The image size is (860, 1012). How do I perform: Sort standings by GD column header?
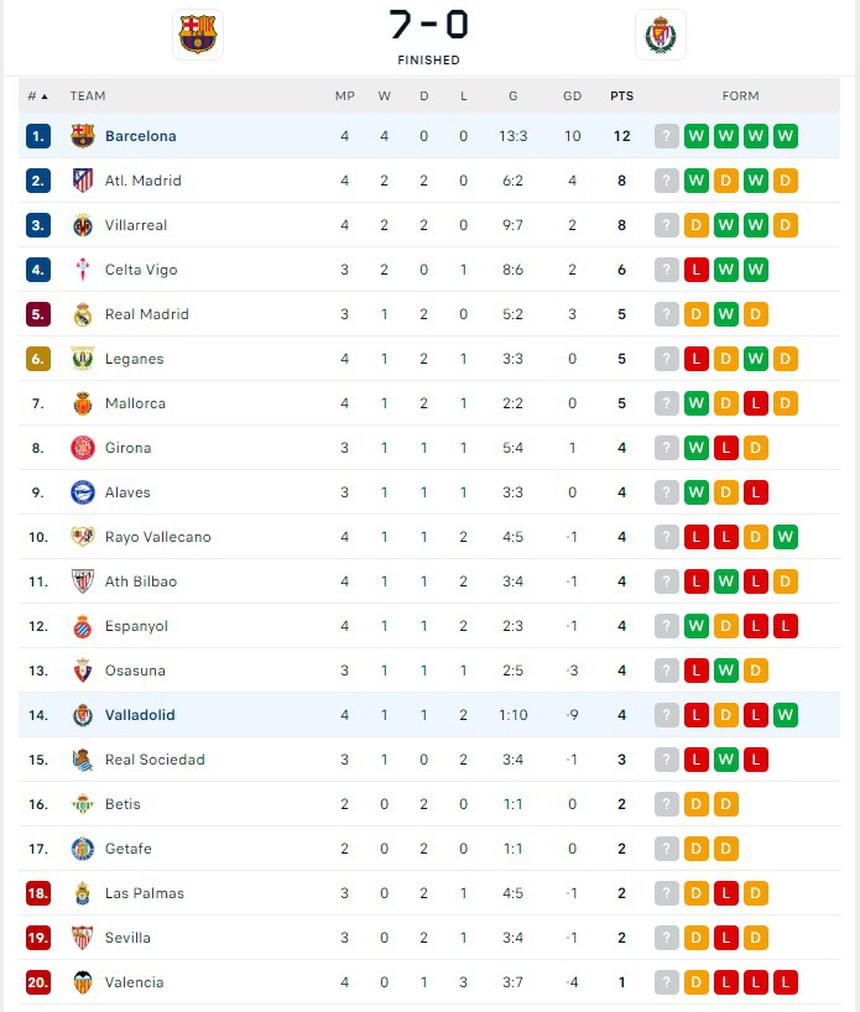[x=572, y=96]
